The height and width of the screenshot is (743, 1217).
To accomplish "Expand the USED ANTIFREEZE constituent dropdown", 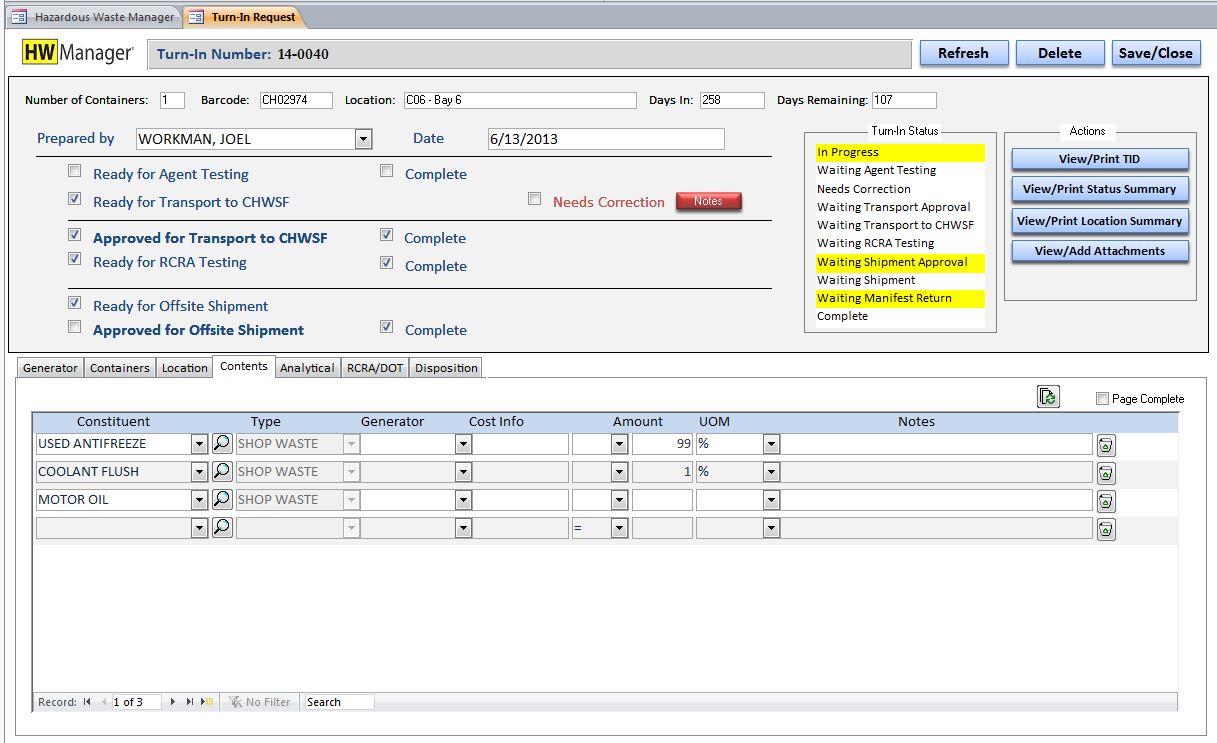I will pyautogui.click(x=199, y=444).
